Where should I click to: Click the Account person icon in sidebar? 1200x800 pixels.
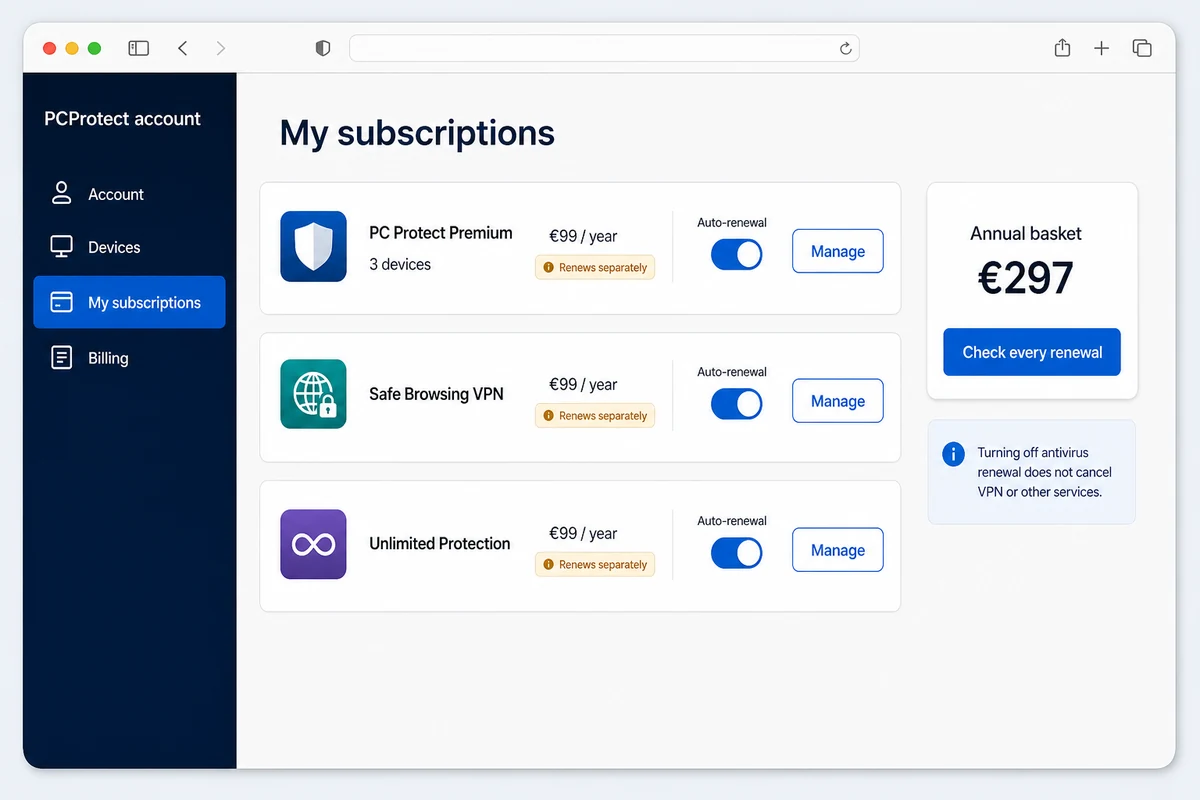[x=62, y=193]
